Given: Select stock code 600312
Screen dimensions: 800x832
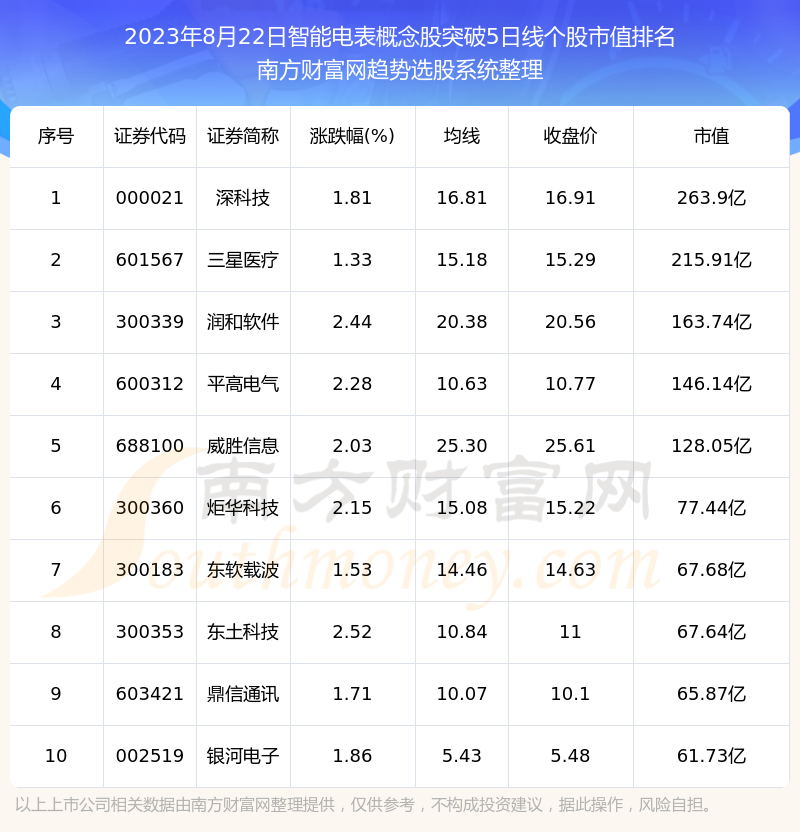Looking at the screenshot, I should point(150,384).
